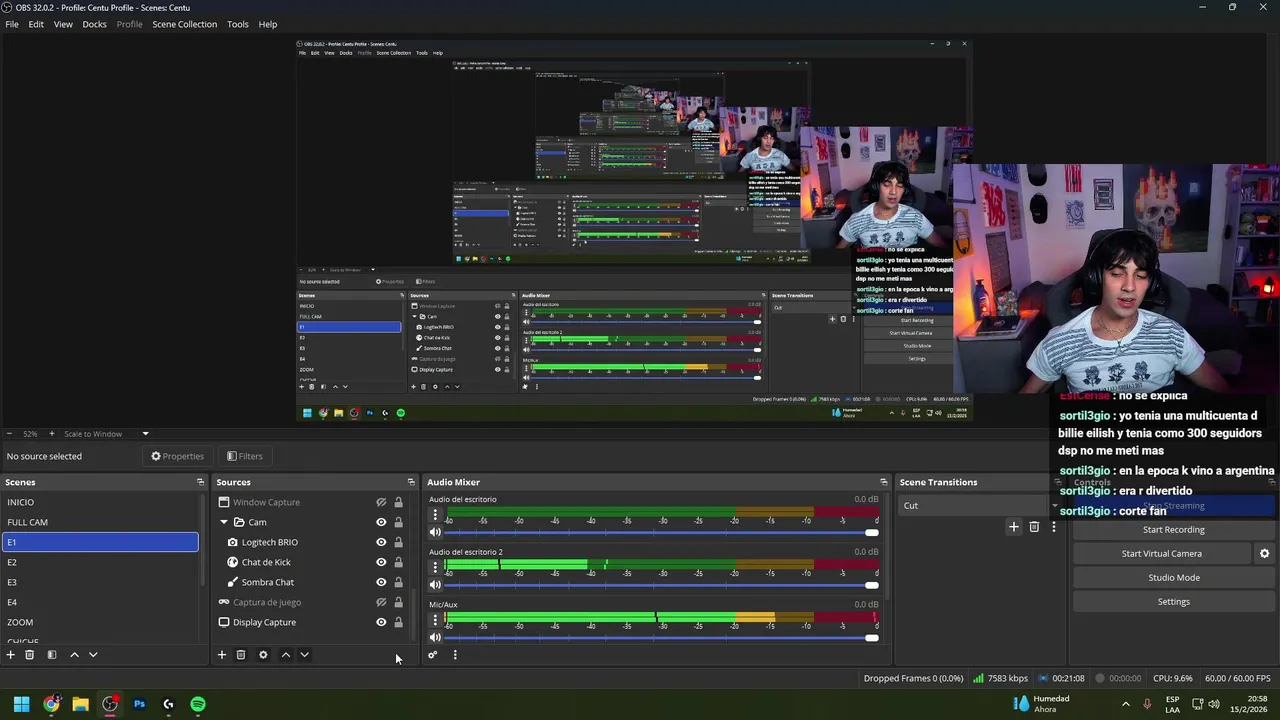The height and width of the screenshot is (720, 1280).
Task: Remove the selected source via trash icon
Action: (241, 655)
